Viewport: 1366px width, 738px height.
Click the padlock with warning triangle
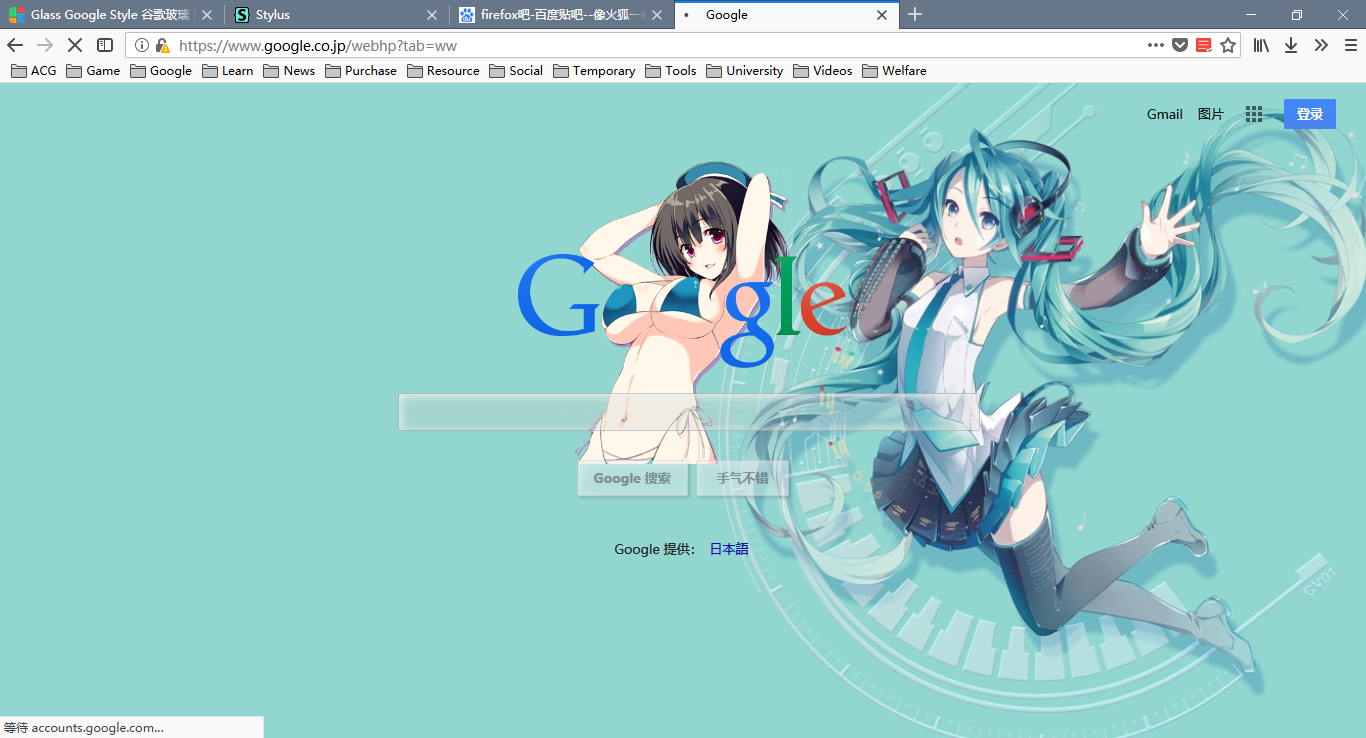click(162, 45)
